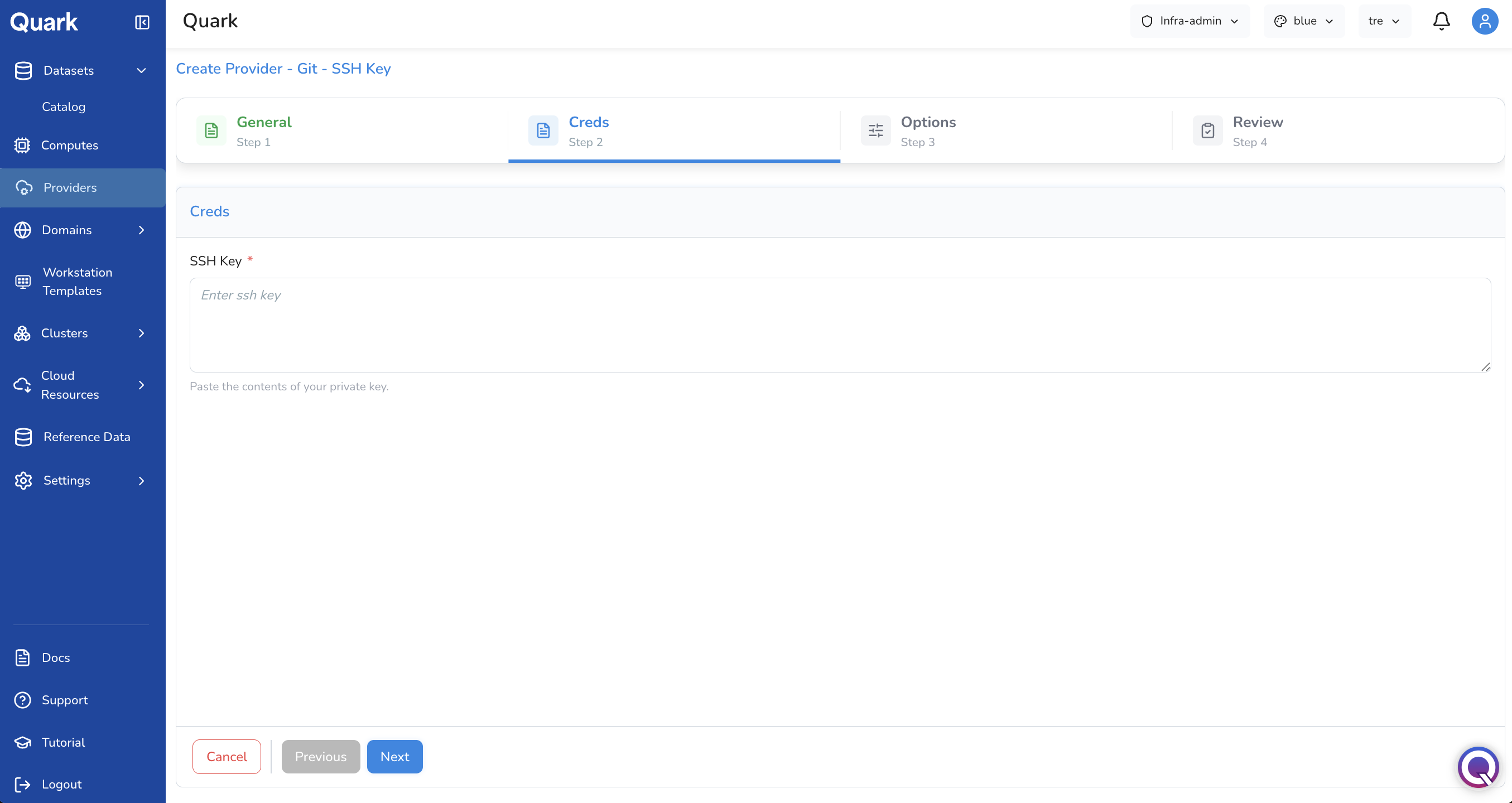Image resolution: width=1512 pixels, height=803 pixels.
Task: Click the General step document icon
Action: (x=211, y=130)
